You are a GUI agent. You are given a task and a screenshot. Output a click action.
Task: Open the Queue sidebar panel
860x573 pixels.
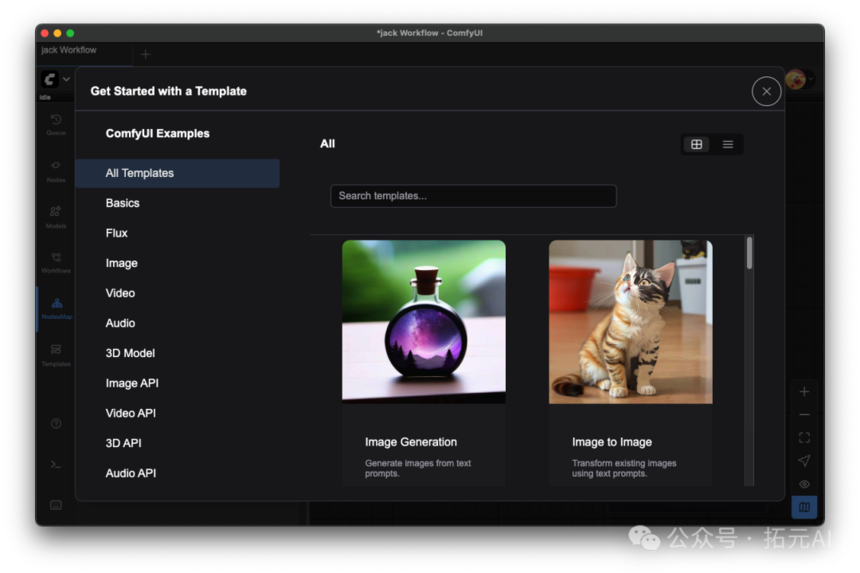(x=56, y=124)
